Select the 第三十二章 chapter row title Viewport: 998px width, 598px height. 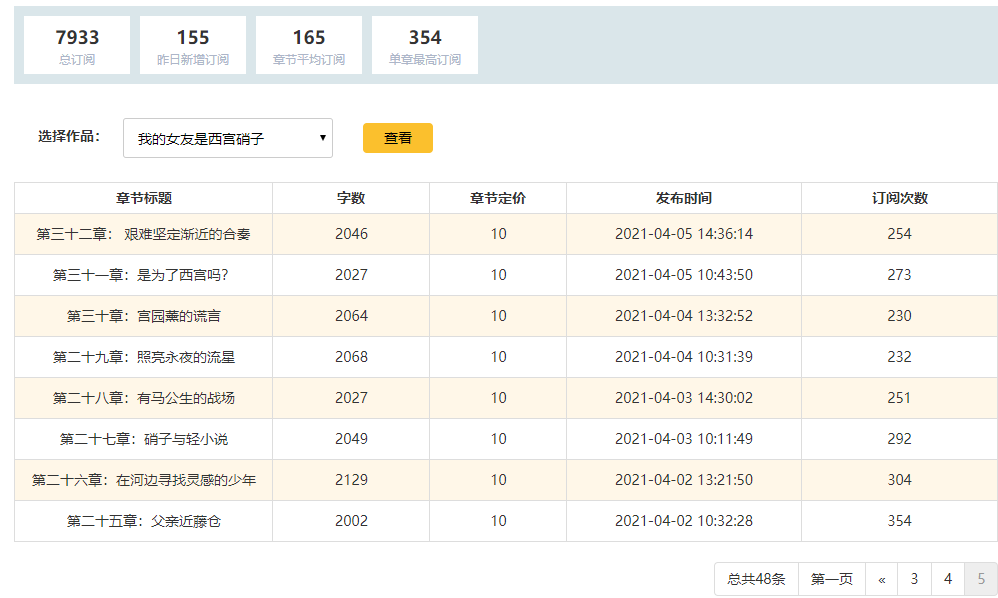pos(144,234)
